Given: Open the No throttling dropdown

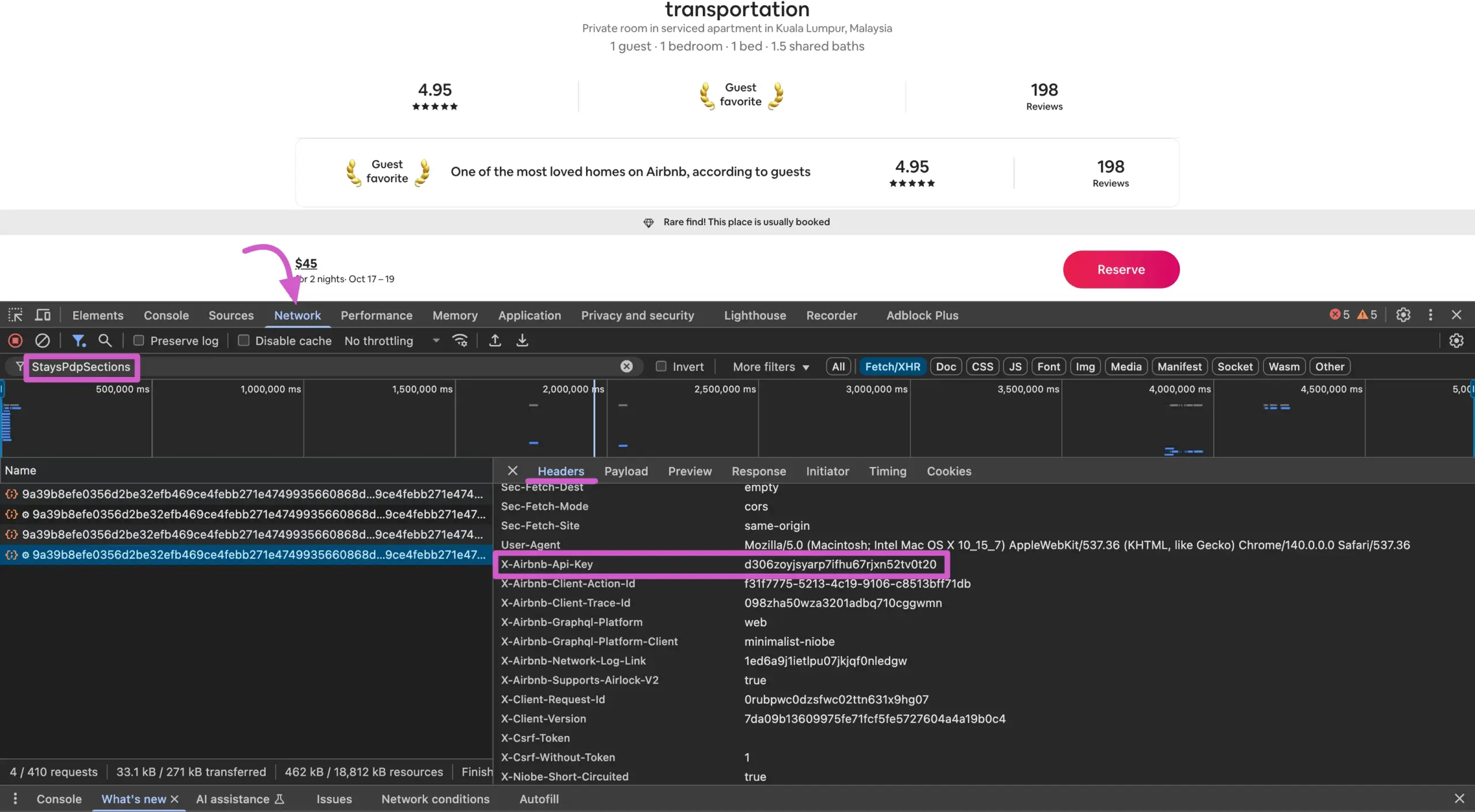Looking at the screenshot, I should (392, 341).
